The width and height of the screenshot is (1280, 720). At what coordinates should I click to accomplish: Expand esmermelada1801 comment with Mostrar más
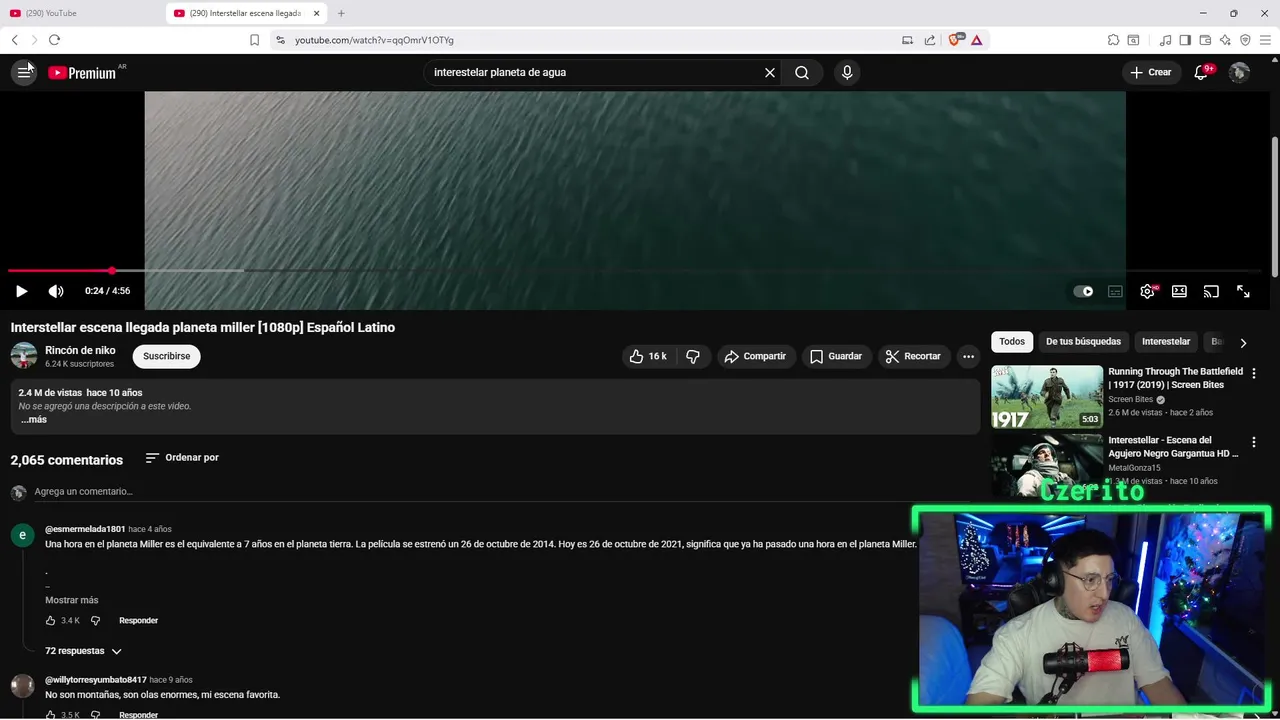click(72, 600)
